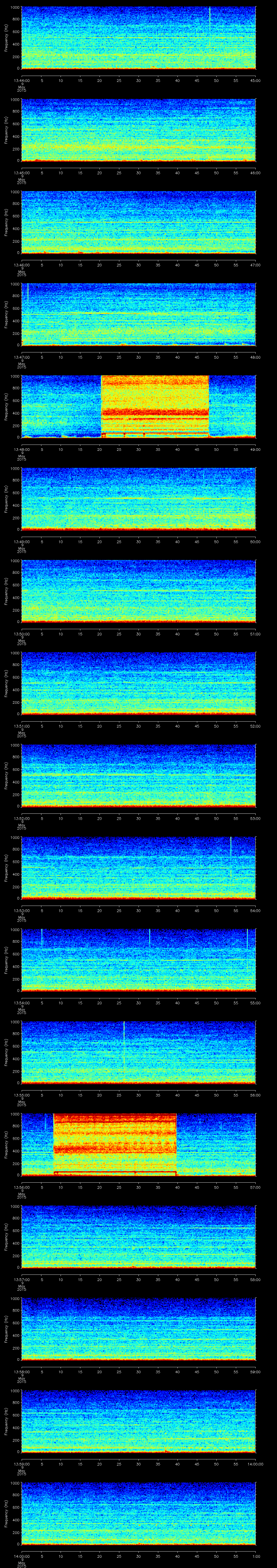Click the '13:49:00' start time label
This screenshot has width=277, height=1568.
[21, 542]
